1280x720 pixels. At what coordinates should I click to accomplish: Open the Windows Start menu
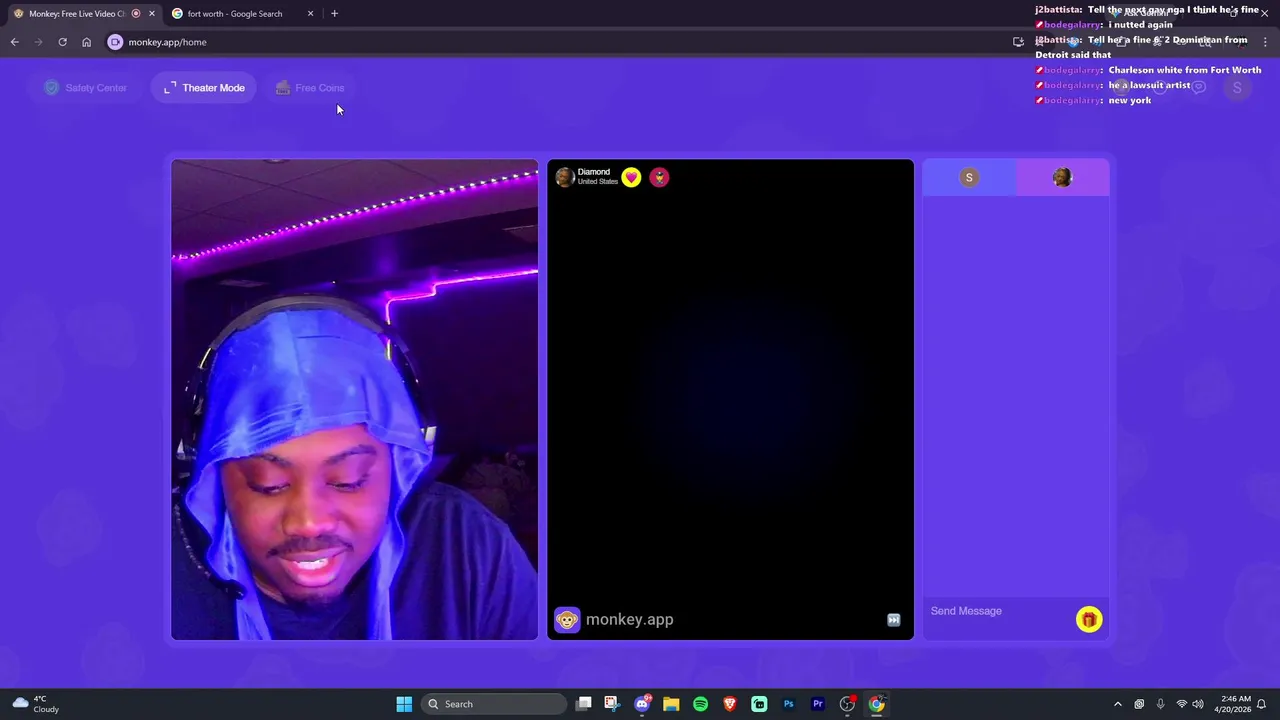[x=404, y=704]
